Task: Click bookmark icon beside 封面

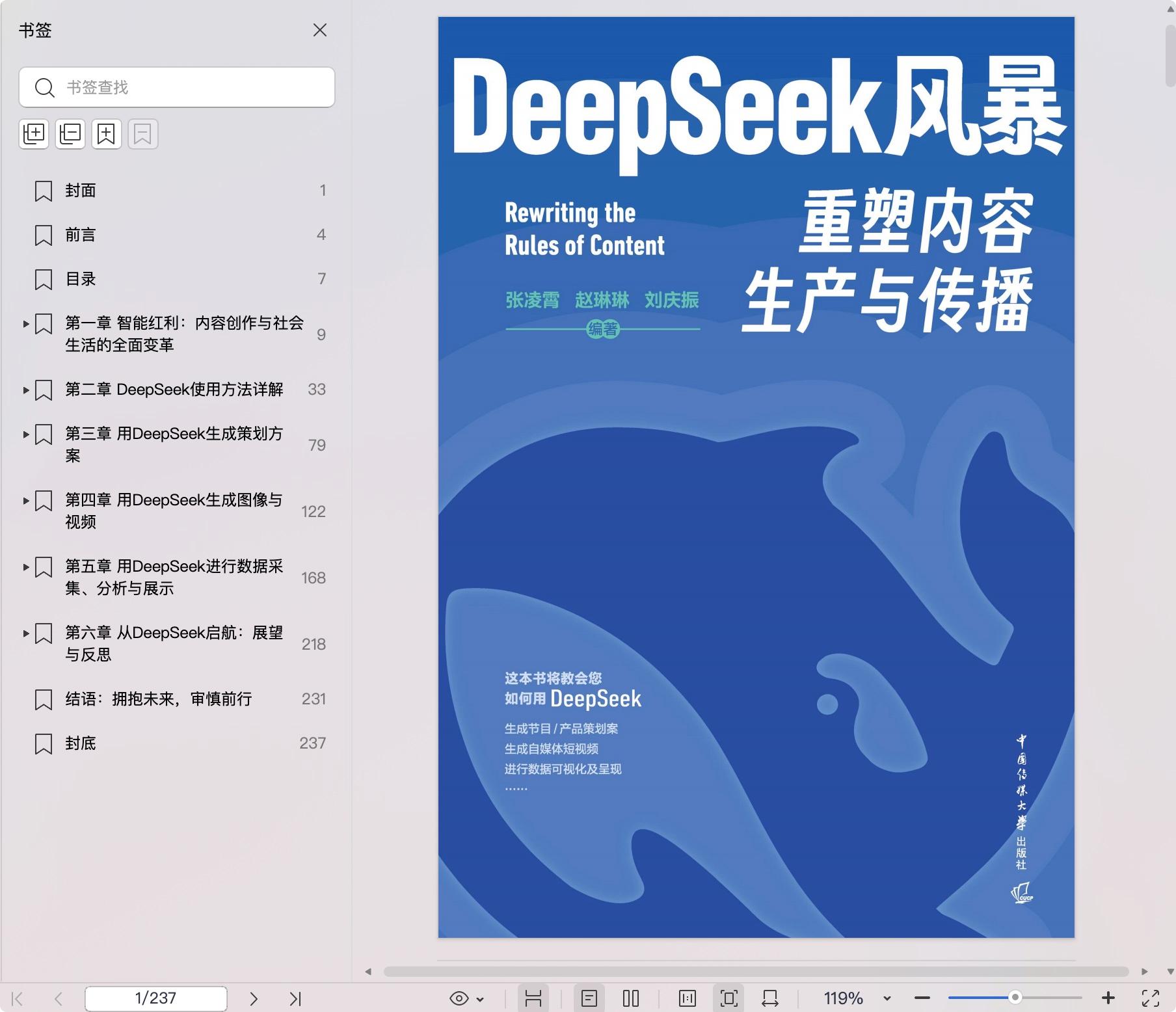Action: pos(44,191)
